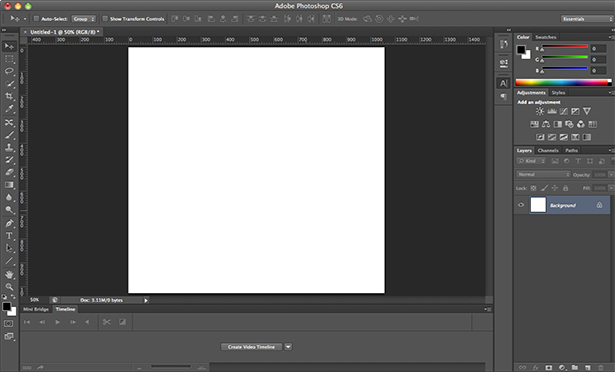Click the color spectrum ramp
Viewport: 615px width, 372px height.
pos(563,82)
